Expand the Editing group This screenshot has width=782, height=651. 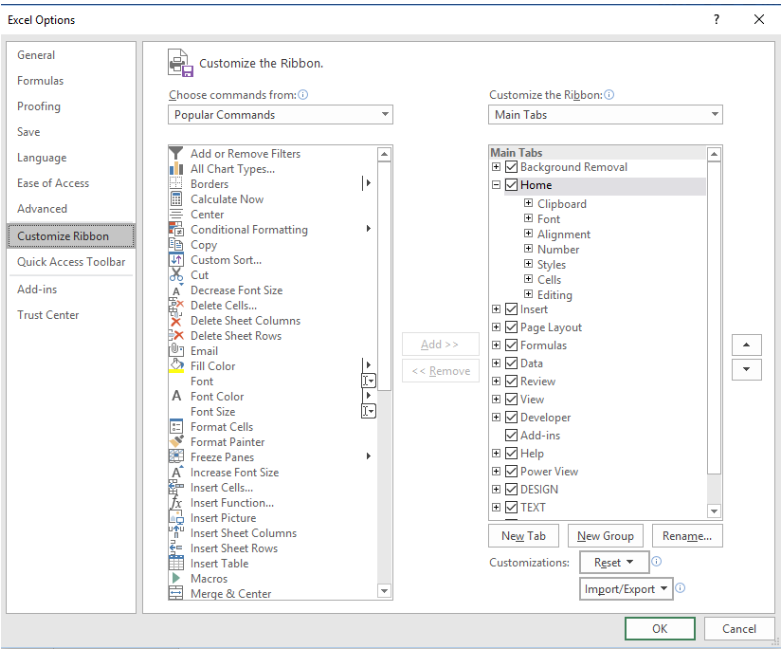[528, 294]
